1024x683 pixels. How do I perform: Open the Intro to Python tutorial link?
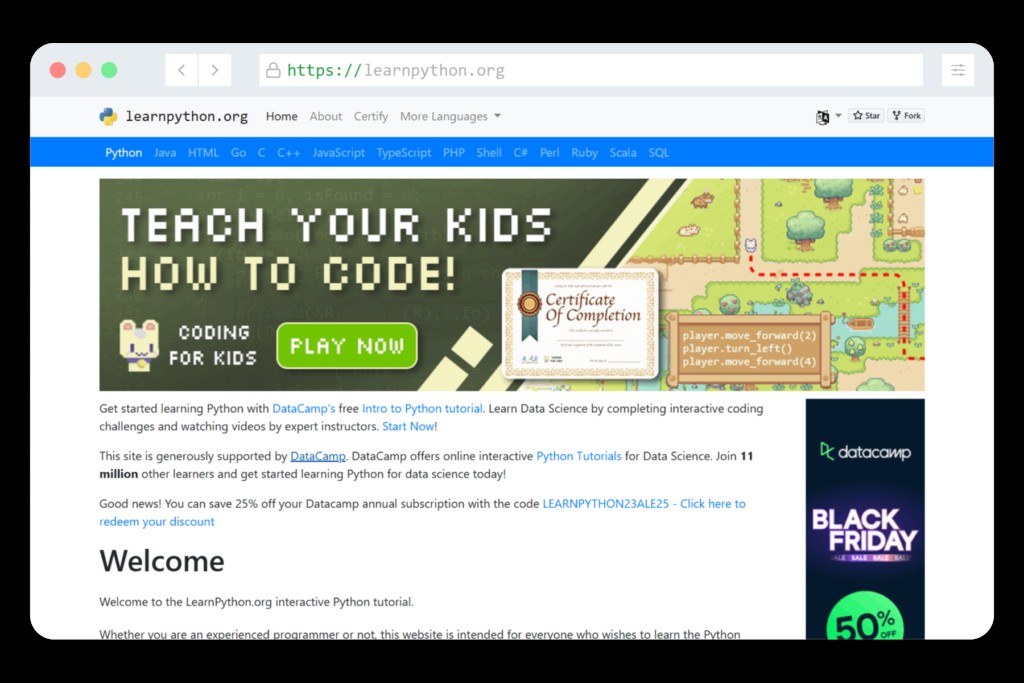[x=423, y=409]
